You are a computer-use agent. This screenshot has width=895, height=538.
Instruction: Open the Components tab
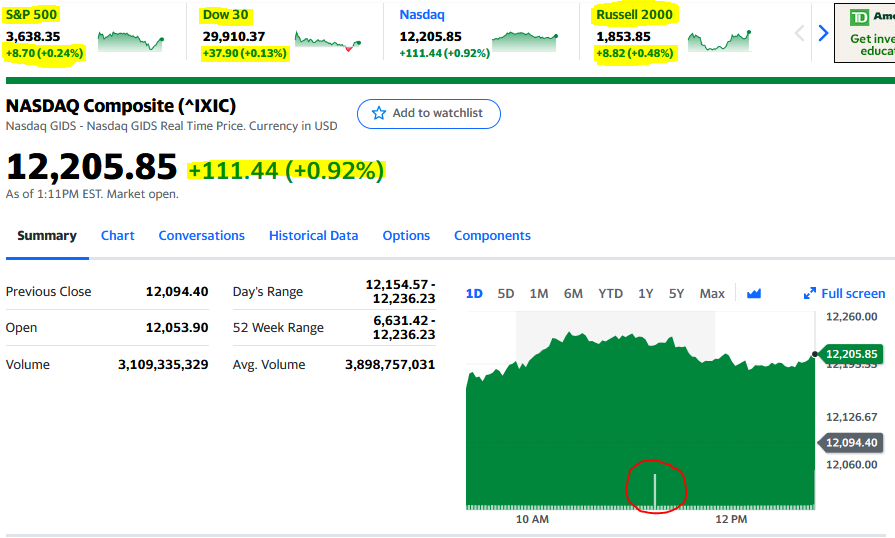[x=492, y=236]
